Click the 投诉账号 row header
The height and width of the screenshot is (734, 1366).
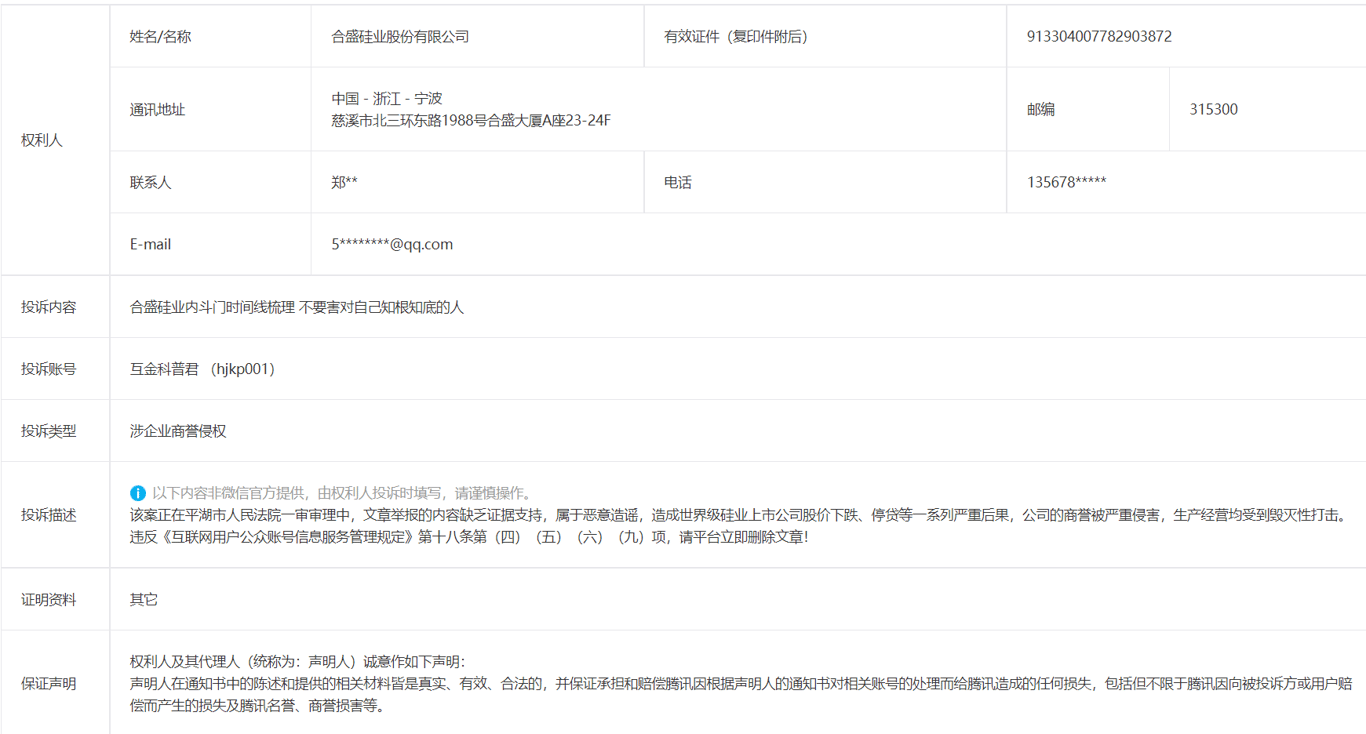click(x=48, y=369)
